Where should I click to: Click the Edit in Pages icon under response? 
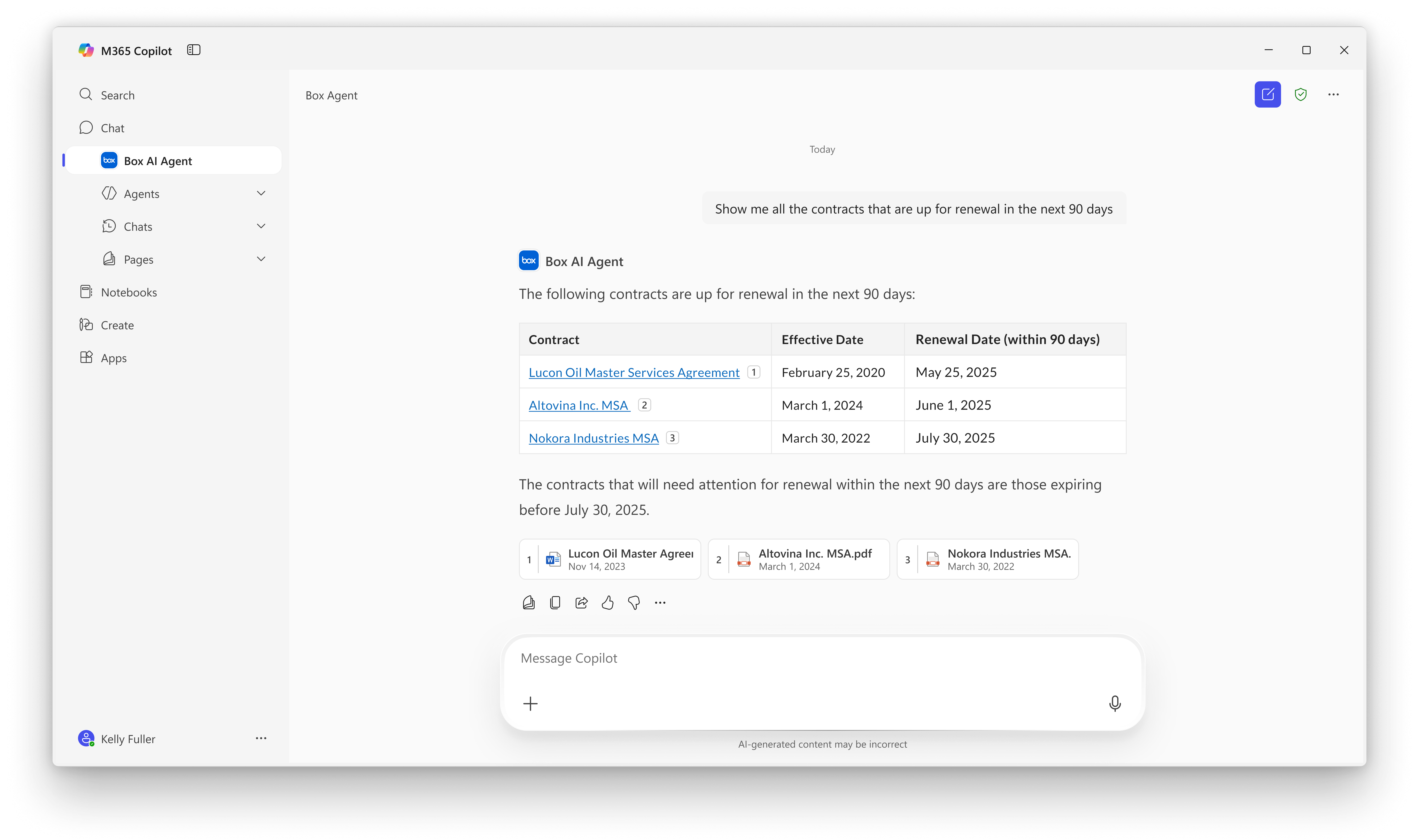click(529, 603)
